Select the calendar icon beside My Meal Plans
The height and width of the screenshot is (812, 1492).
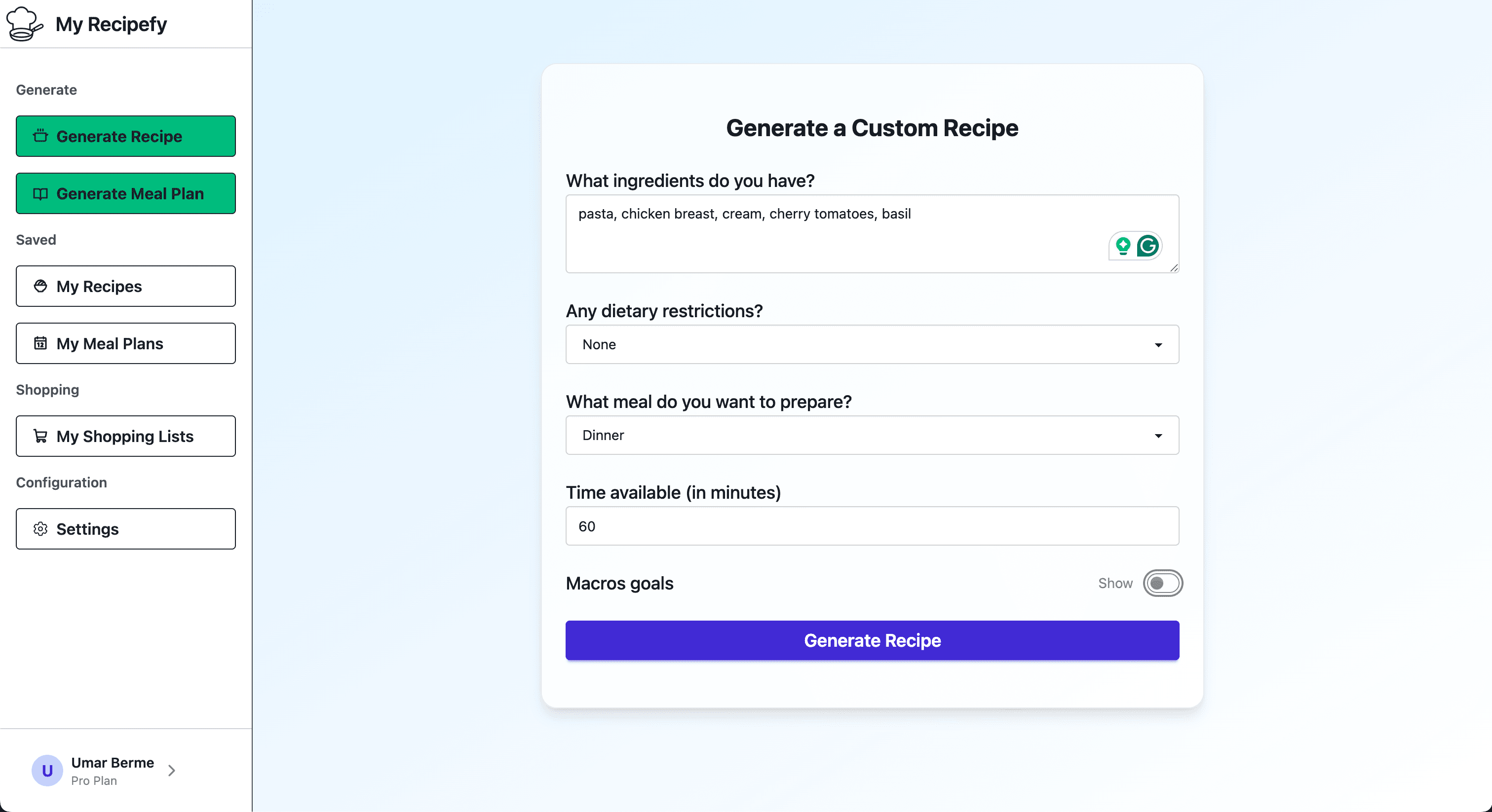point(40,343)
